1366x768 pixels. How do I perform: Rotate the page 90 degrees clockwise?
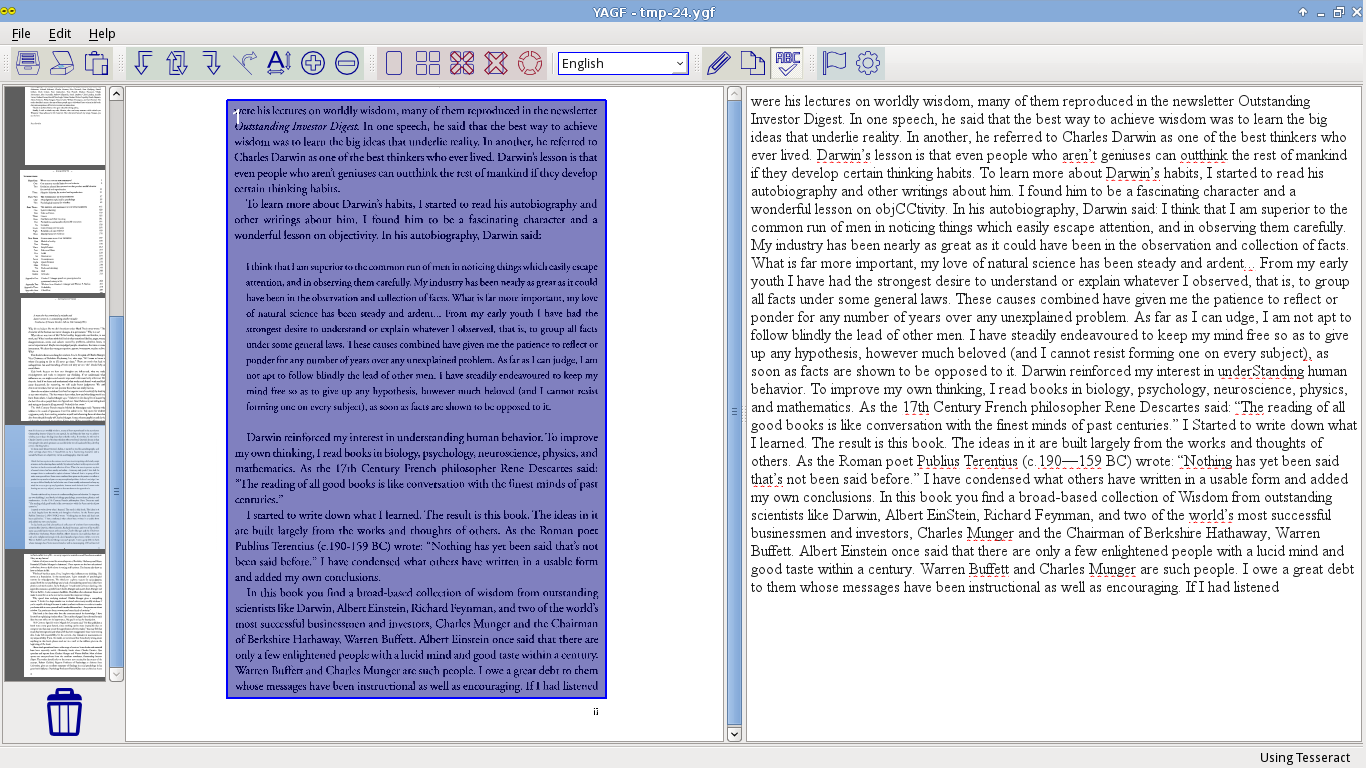point(211,63)
